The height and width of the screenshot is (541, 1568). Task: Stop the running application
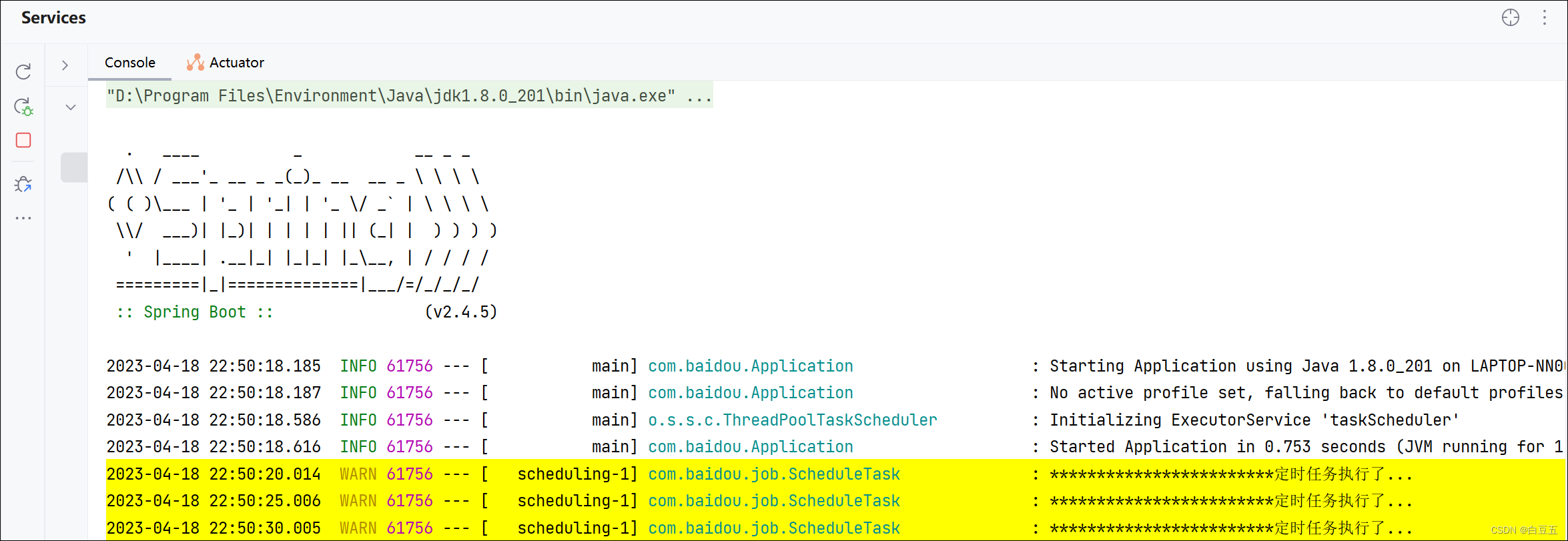(23, 140)
